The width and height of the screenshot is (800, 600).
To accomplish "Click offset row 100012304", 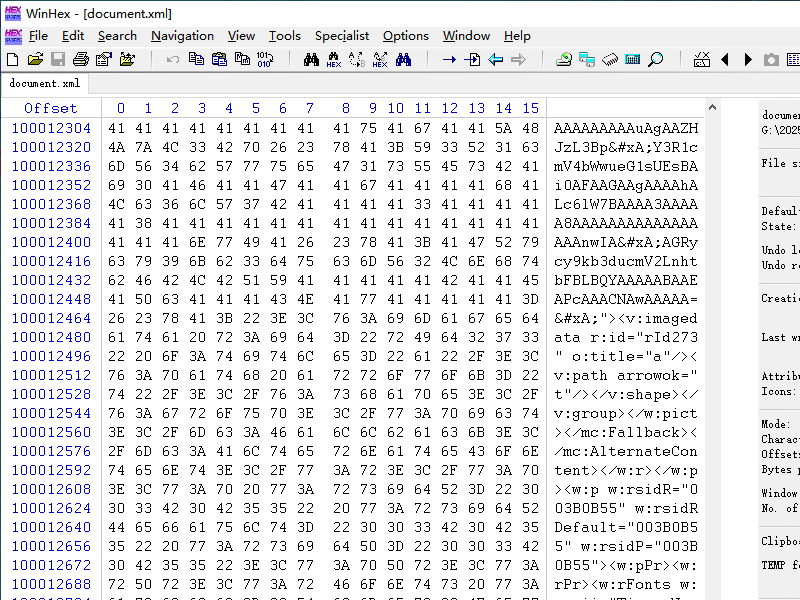I will pyautogui.click(x=51, y=128).
